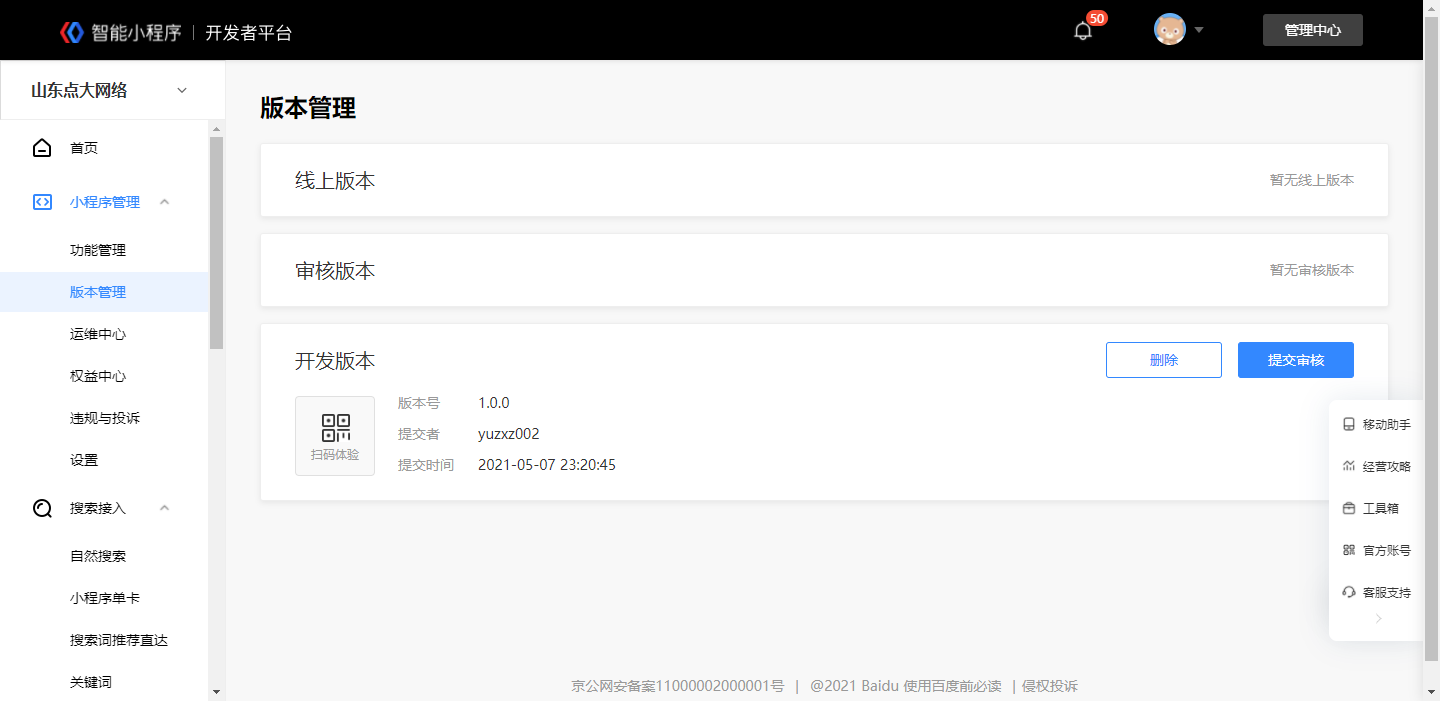Select 运维中心 in the sidebar menu

(x=98, y=334)
